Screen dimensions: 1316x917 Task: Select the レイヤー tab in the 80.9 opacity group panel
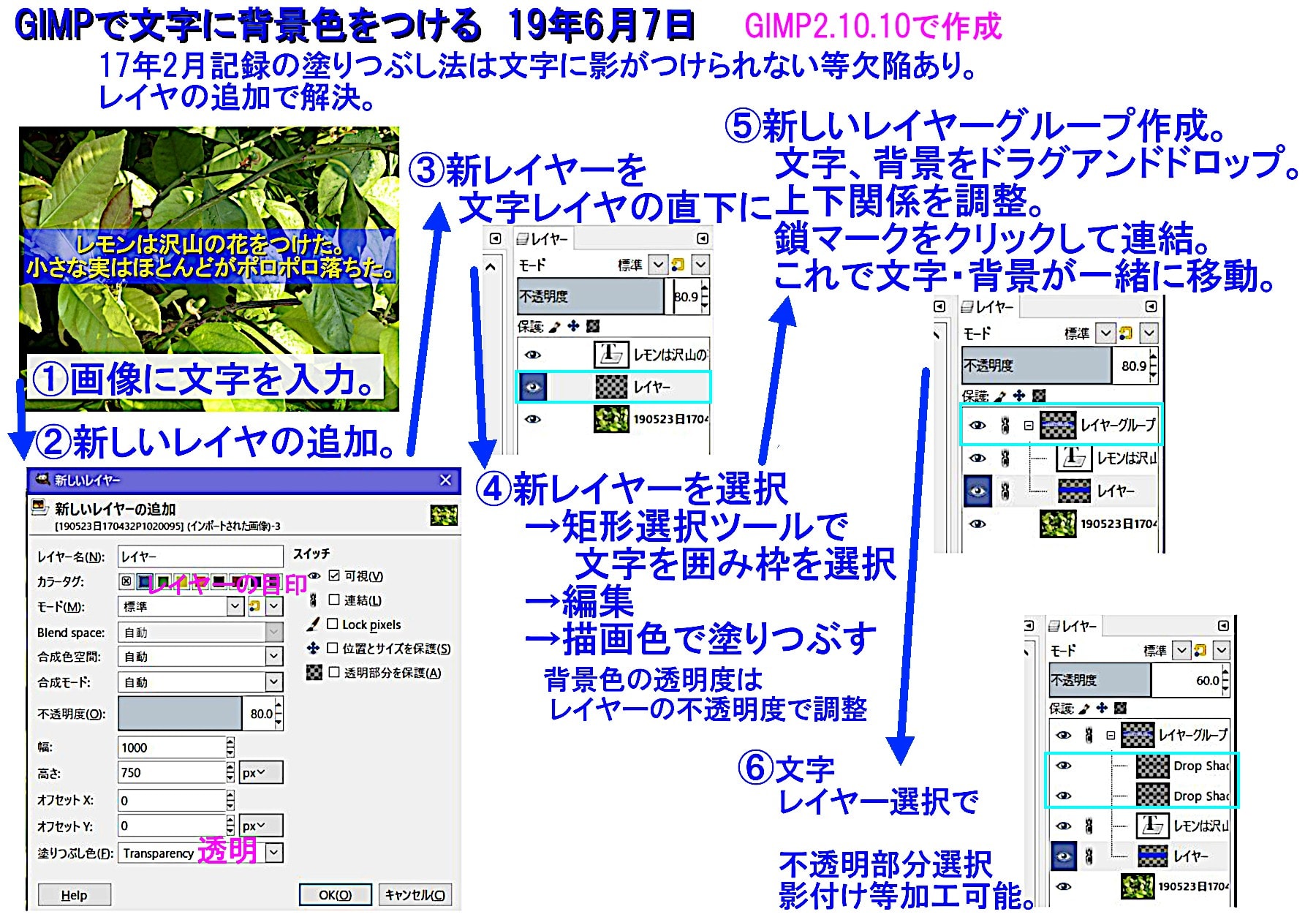click(x=988, y=307)
